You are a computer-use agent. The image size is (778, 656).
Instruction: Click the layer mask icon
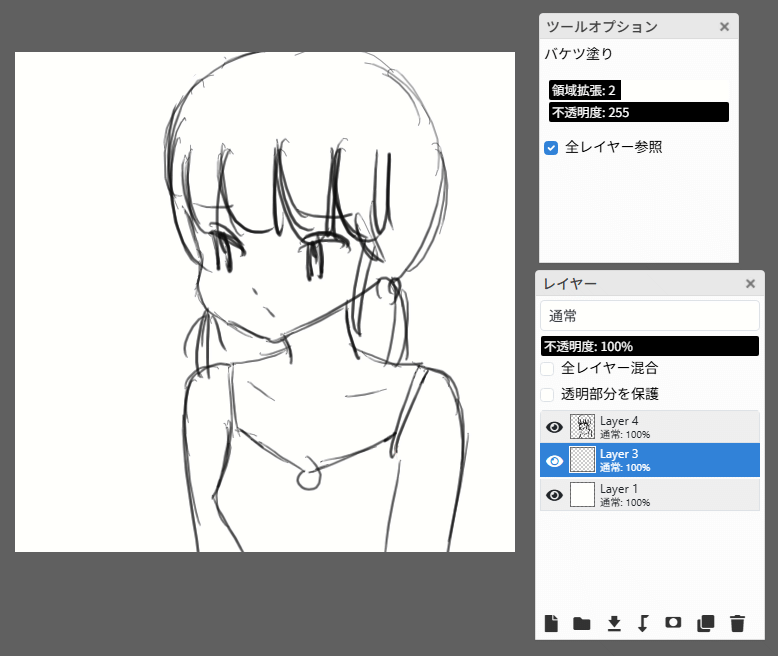(x=673, y=624)
